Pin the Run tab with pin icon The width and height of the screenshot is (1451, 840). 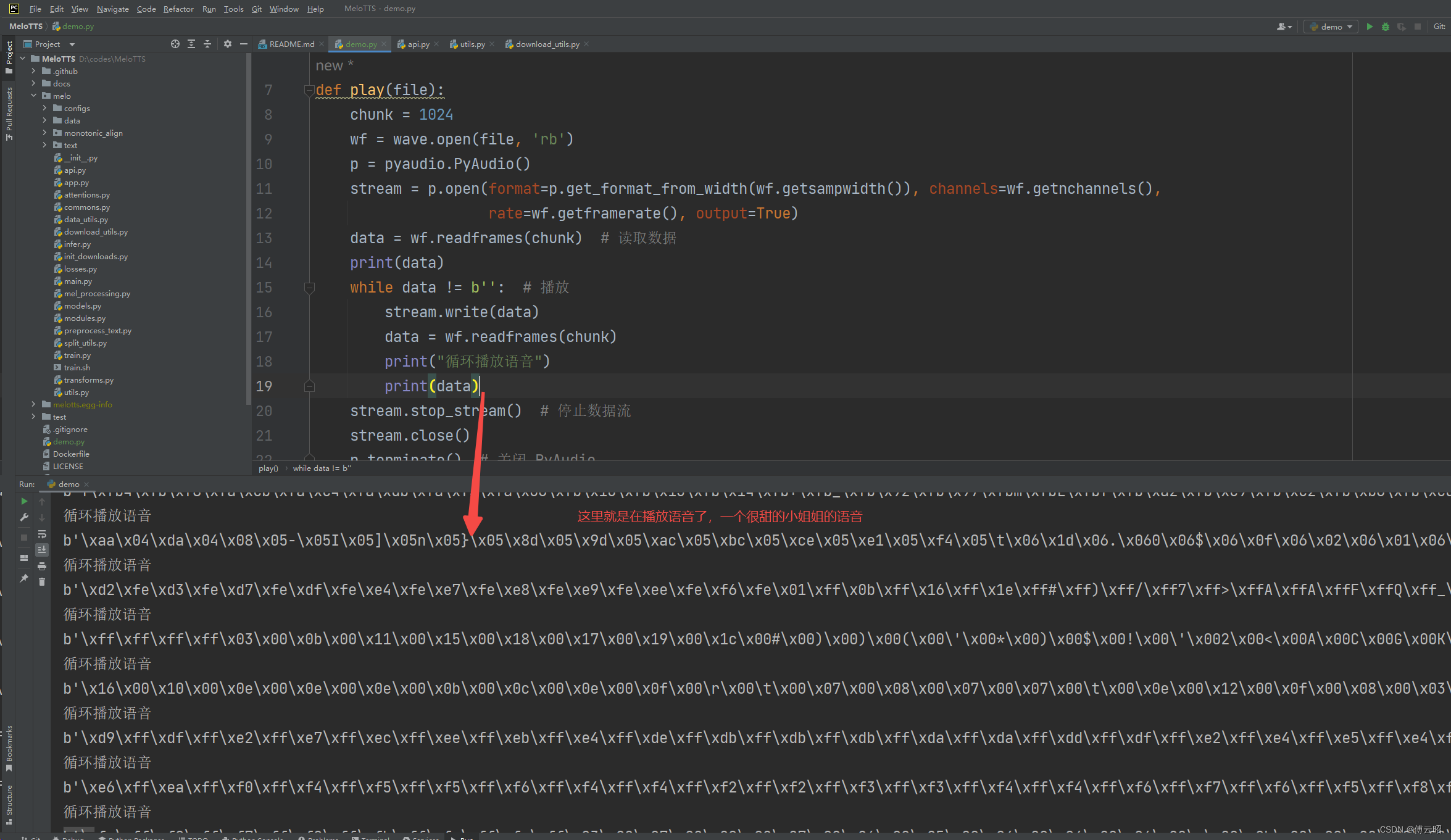(24, 578)
